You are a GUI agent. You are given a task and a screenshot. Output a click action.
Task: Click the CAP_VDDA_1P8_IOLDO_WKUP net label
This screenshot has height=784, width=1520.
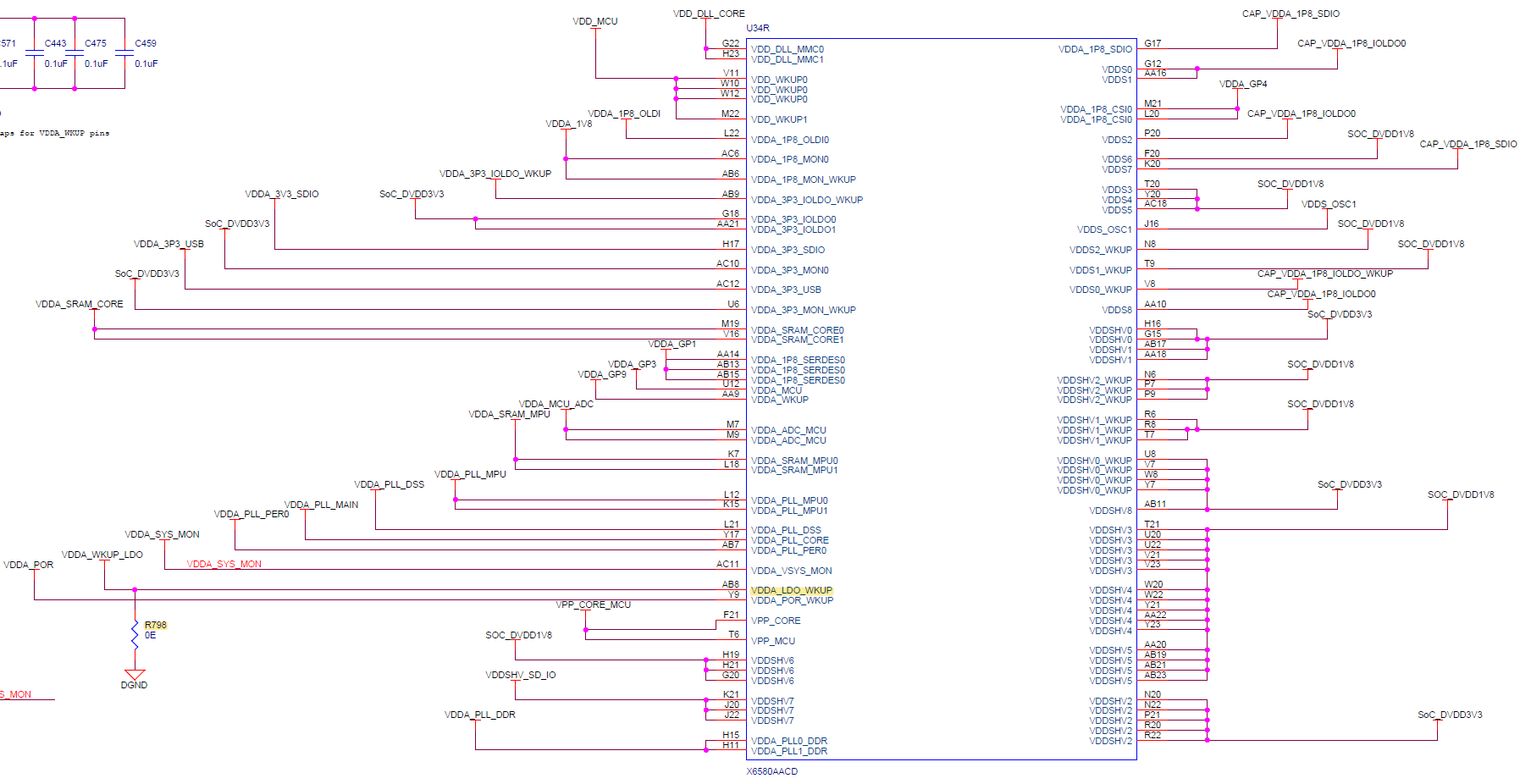coord(1325,273)
